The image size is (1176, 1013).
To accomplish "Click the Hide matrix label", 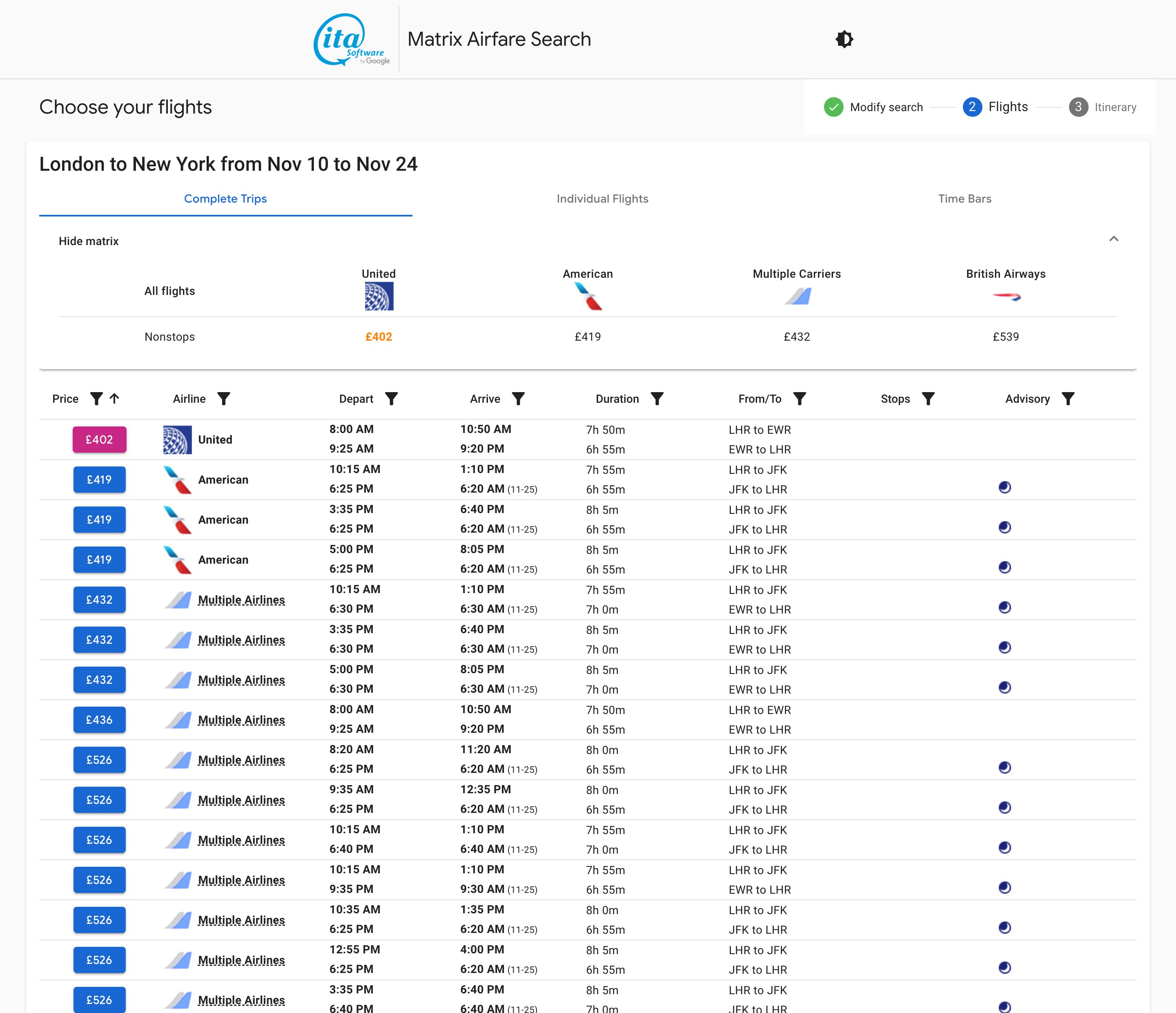I will pos(89,241).
